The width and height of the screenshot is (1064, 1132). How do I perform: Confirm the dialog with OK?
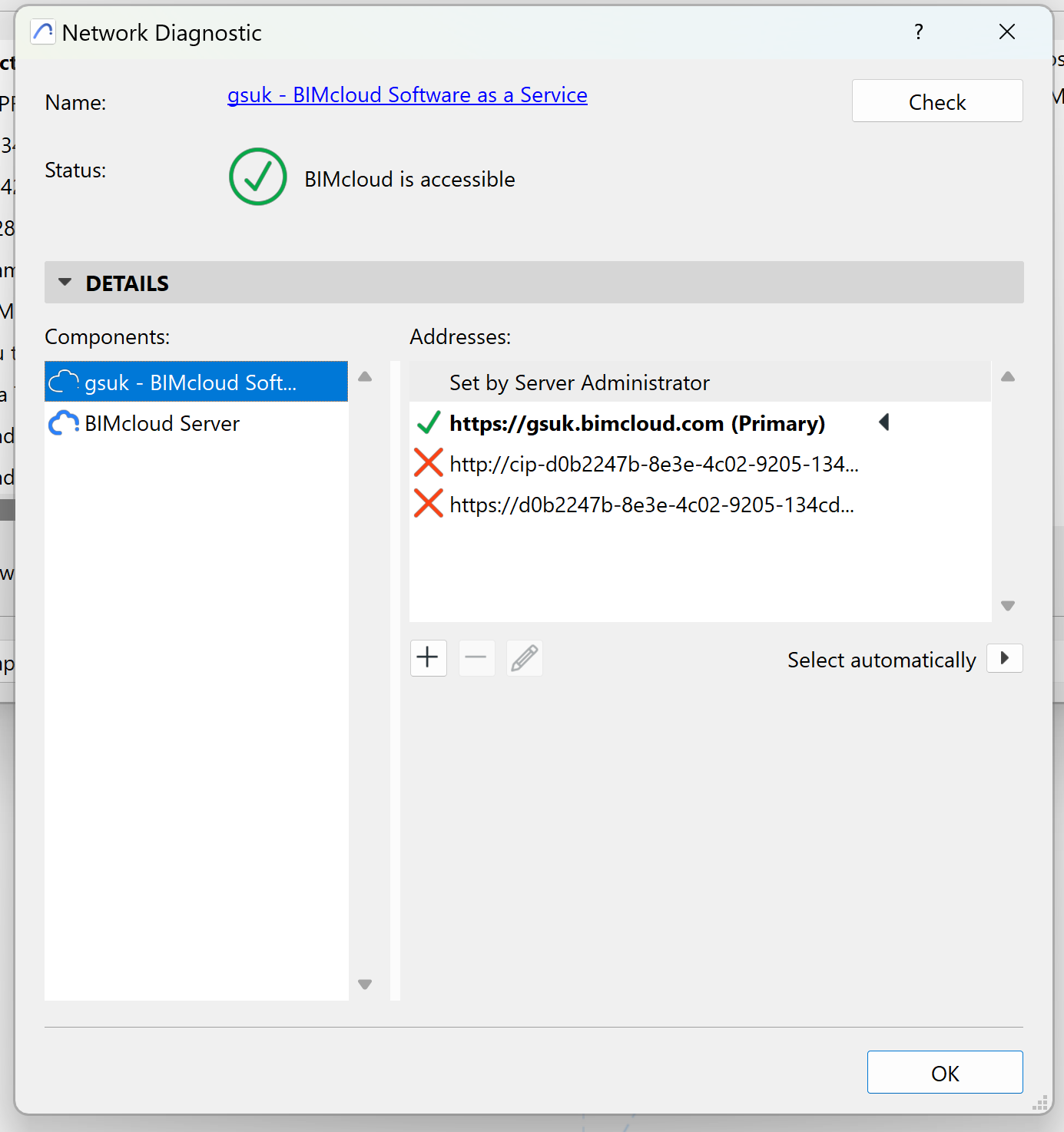pyautogui.click(x=945, y=1072)
